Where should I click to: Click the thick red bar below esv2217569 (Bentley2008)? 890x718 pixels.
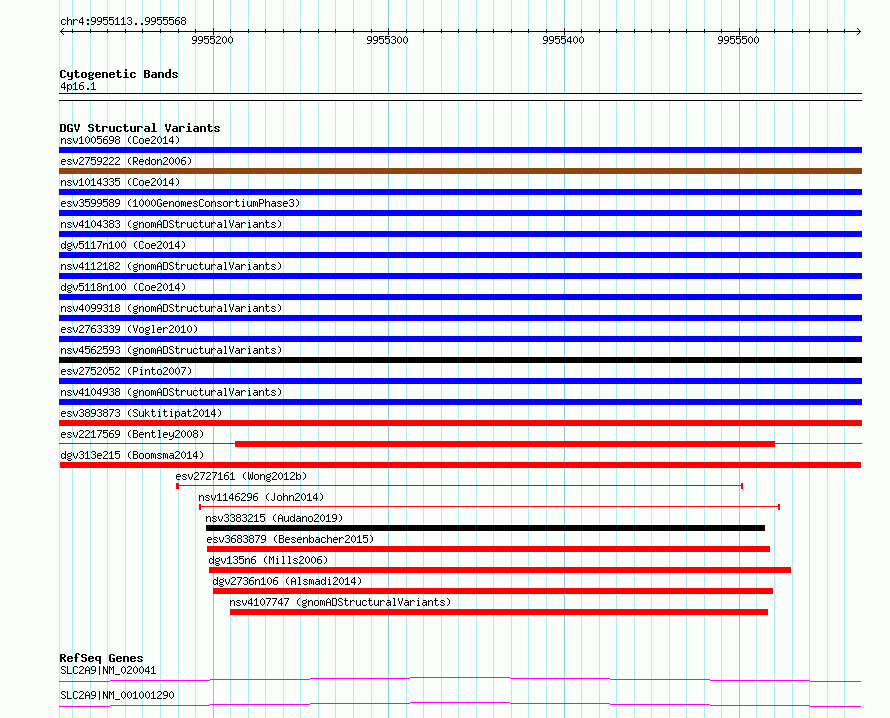(x=505, y=444)
